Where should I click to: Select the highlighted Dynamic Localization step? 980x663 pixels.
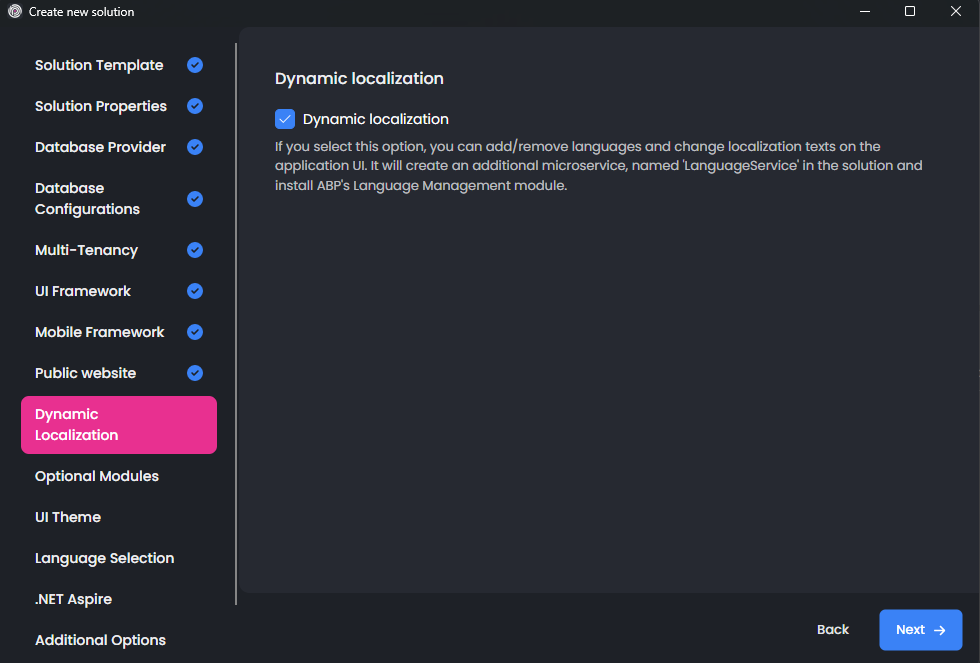coord(119,425)
